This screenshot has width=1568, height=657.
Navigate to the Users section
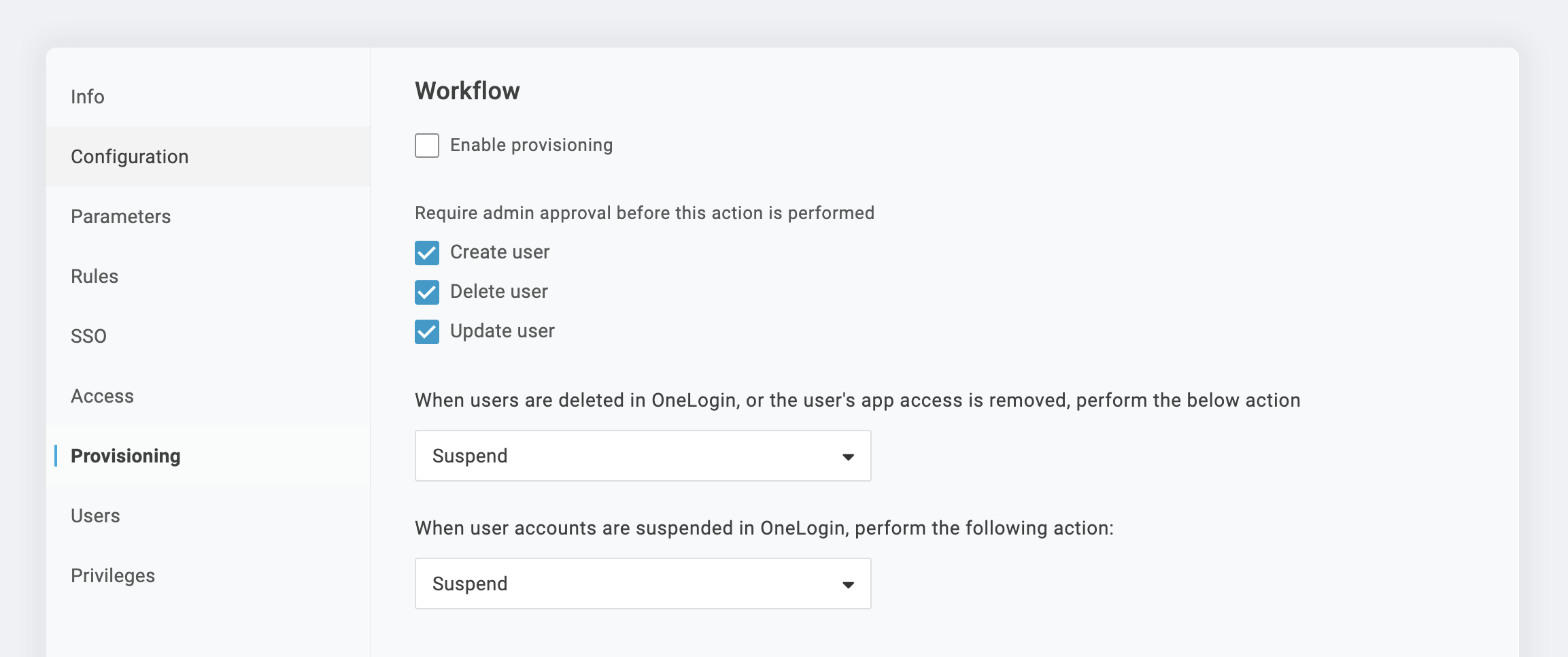[95, 516]
